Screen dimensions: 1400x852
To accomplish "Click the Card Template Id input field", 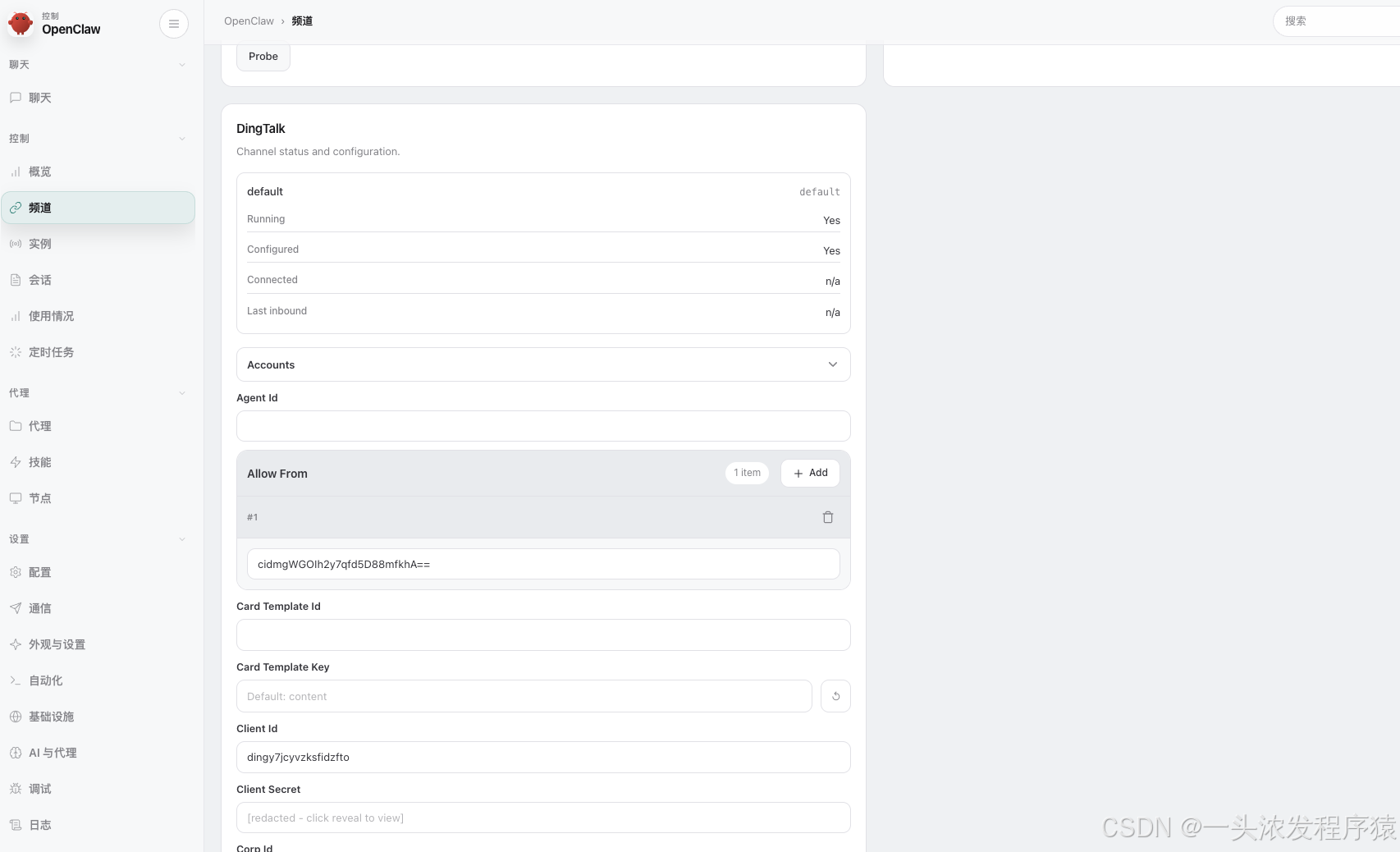I will tap(543, 634).
